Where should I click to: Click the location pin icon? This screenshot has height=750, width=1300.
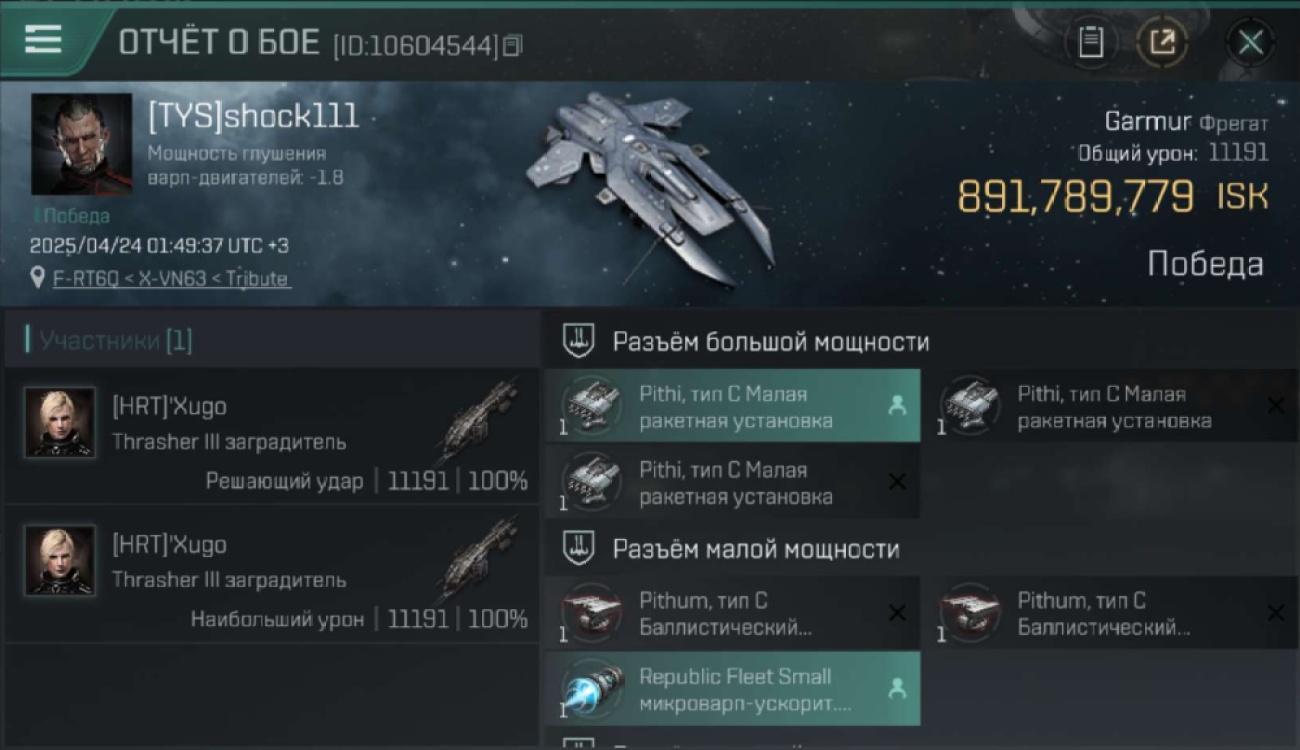click(x=38, y=278)
